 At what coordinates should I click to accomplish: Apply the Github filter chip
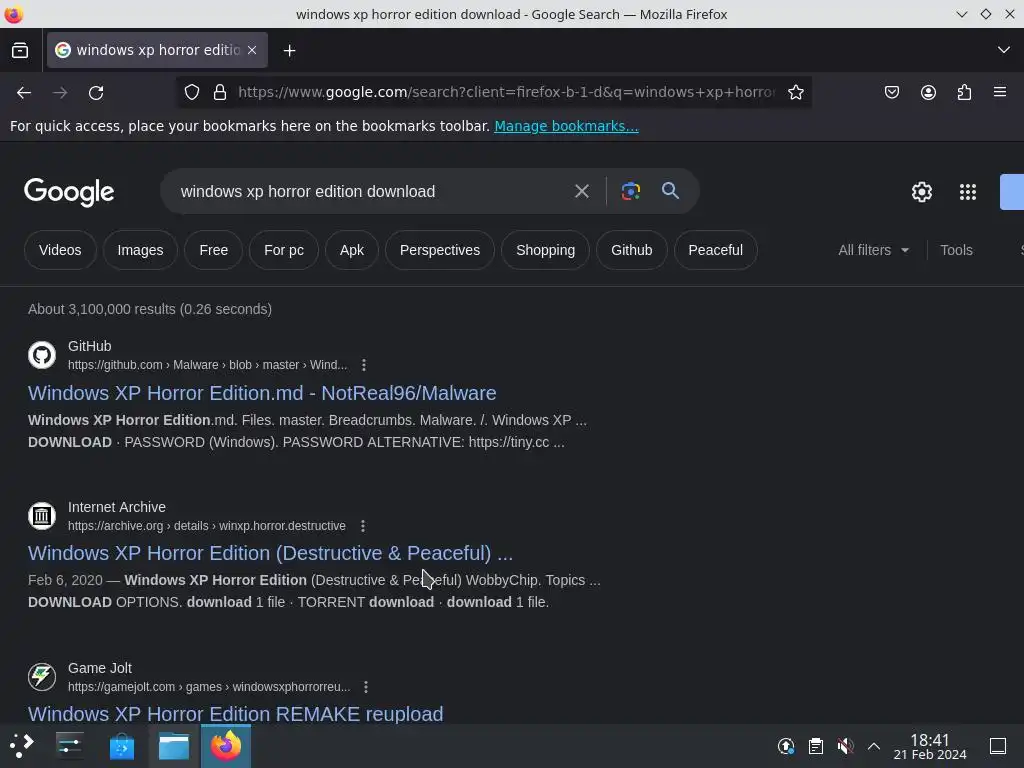click(x=632, y=250)
